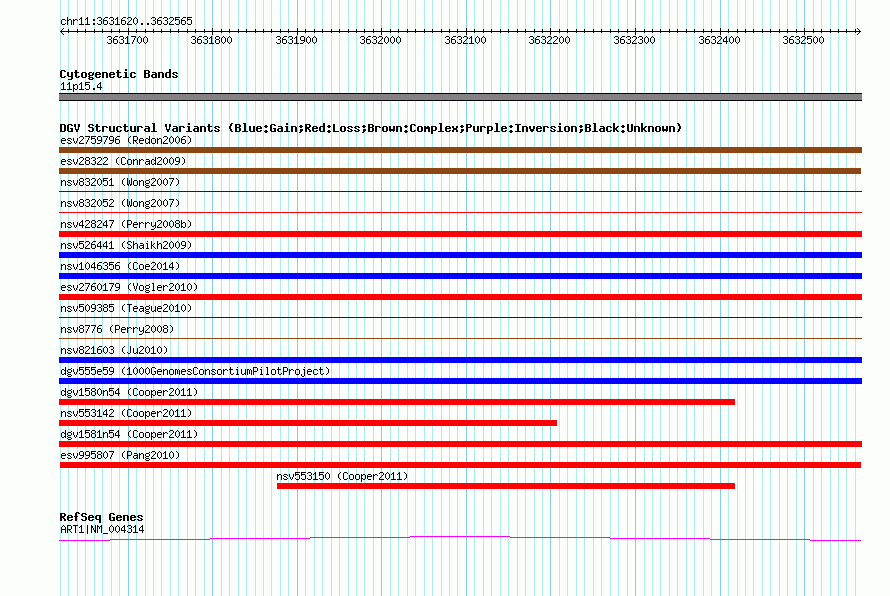The width and height of the screenshot is (890, 596).
Task: Click the brown bar under esv28322
Action: click(x=460, y=171)
